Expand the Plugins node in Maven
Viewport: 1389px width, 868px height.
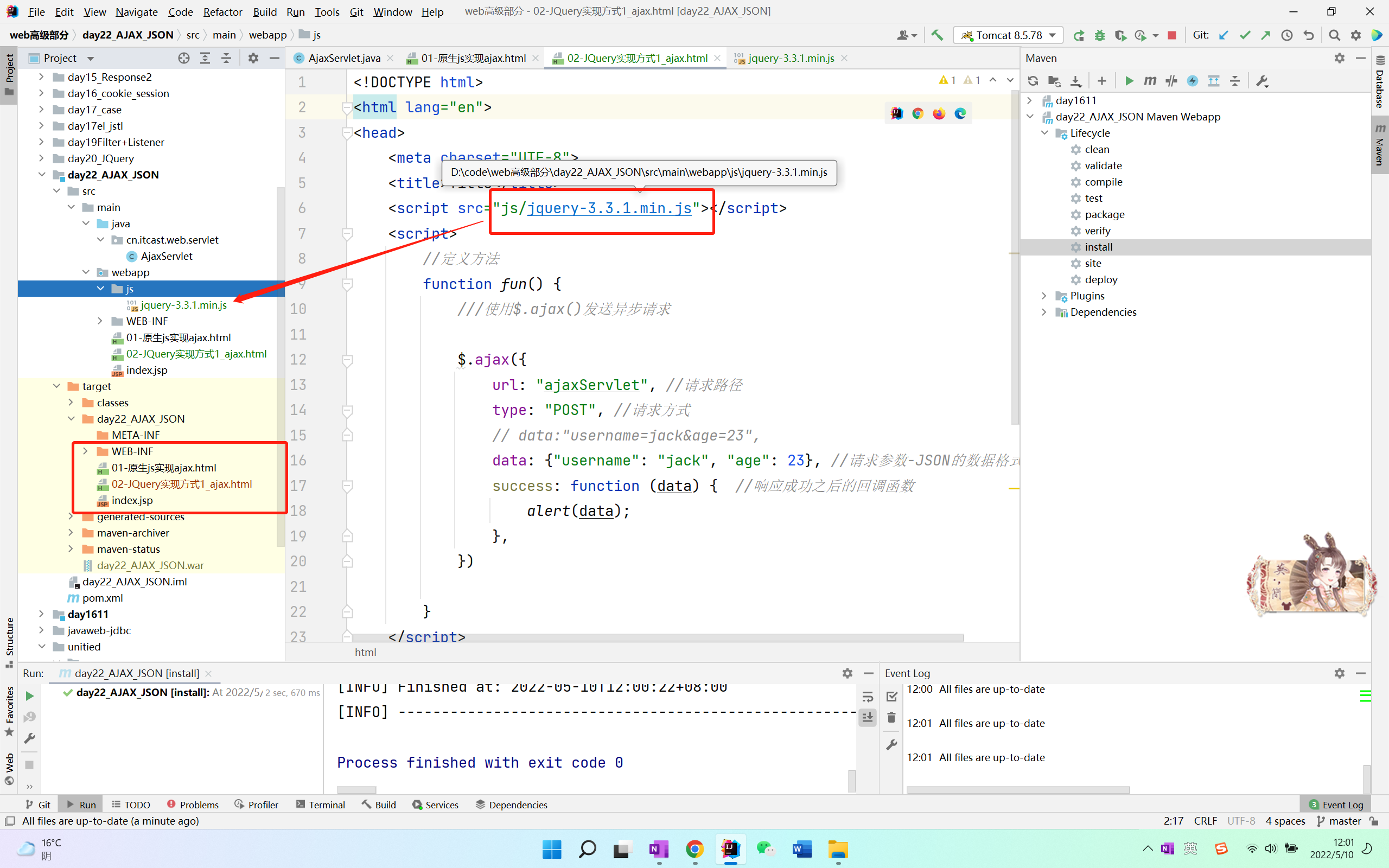tap(1044, 296)
